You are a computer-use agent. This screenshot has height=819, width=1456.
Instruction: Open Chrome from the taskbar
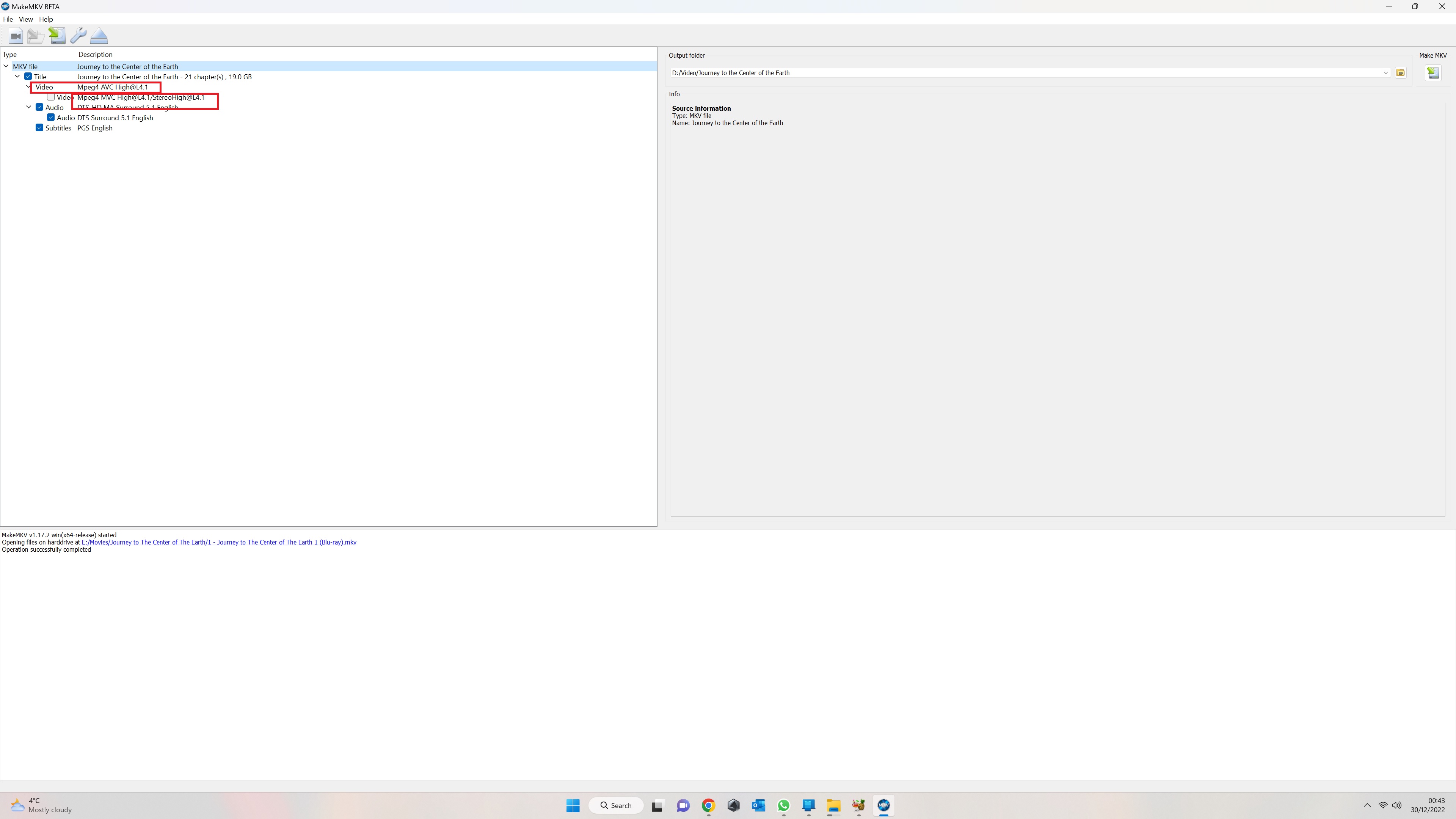[708, 805]
